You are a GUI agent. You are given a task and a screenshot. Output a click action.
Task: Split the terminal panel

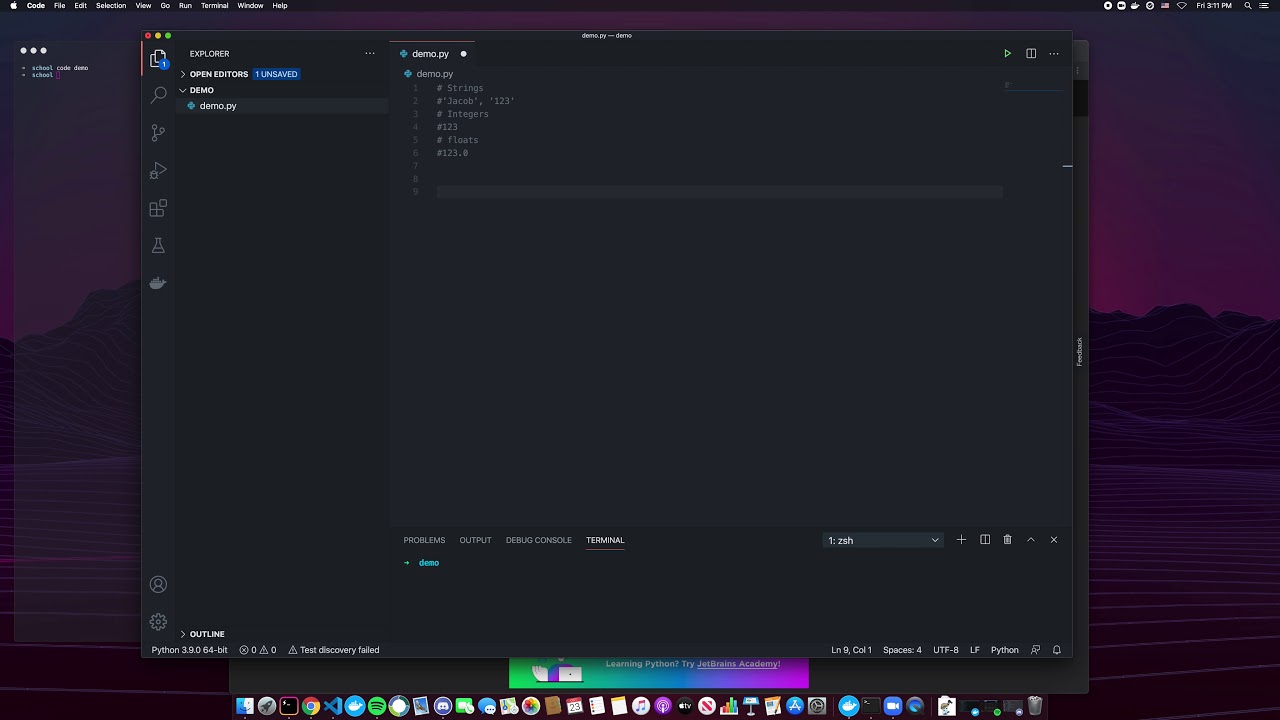[x=985, y=540]
